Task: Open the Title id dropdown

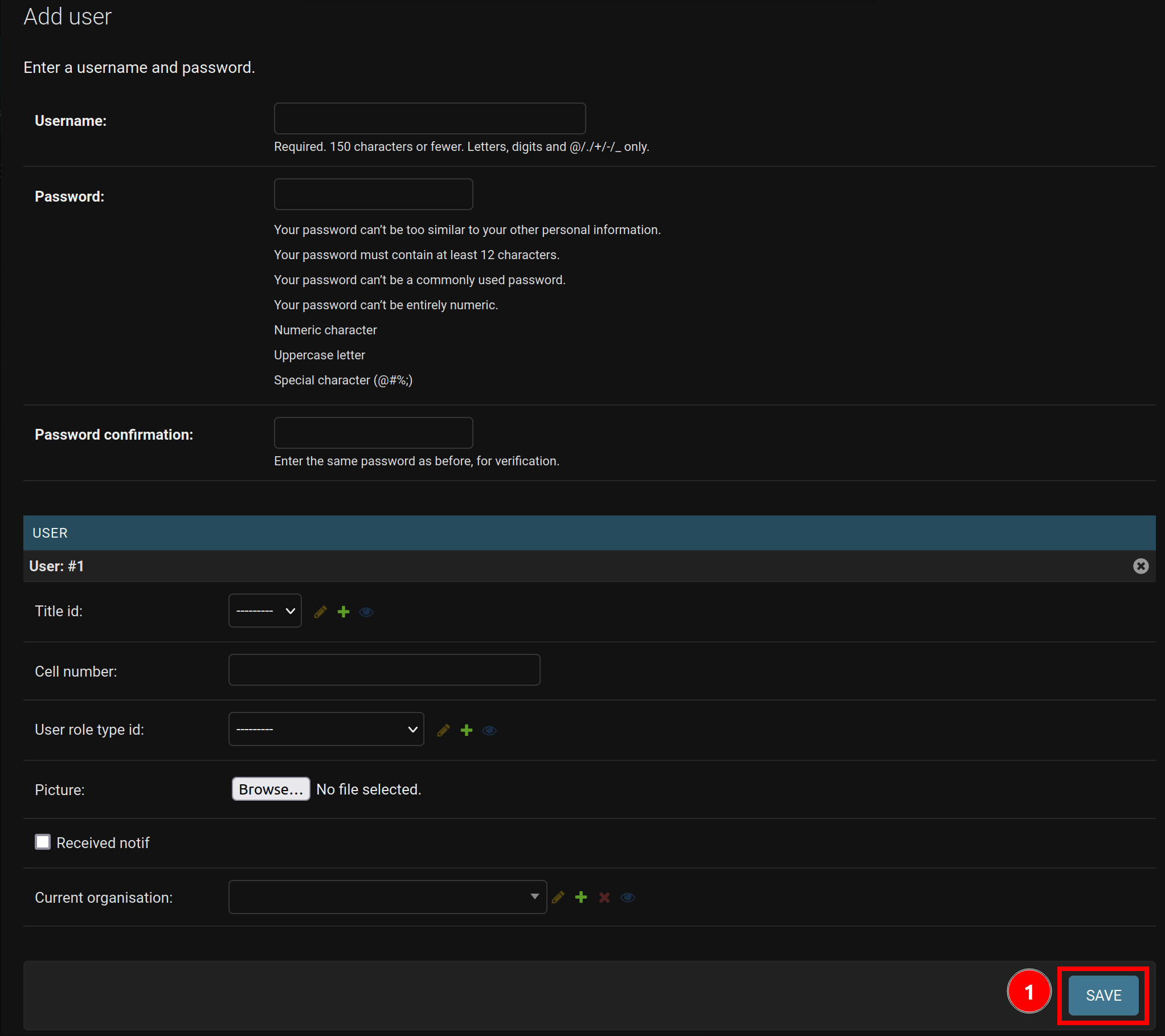Action: pyautogui.click(x=265, y=611)
